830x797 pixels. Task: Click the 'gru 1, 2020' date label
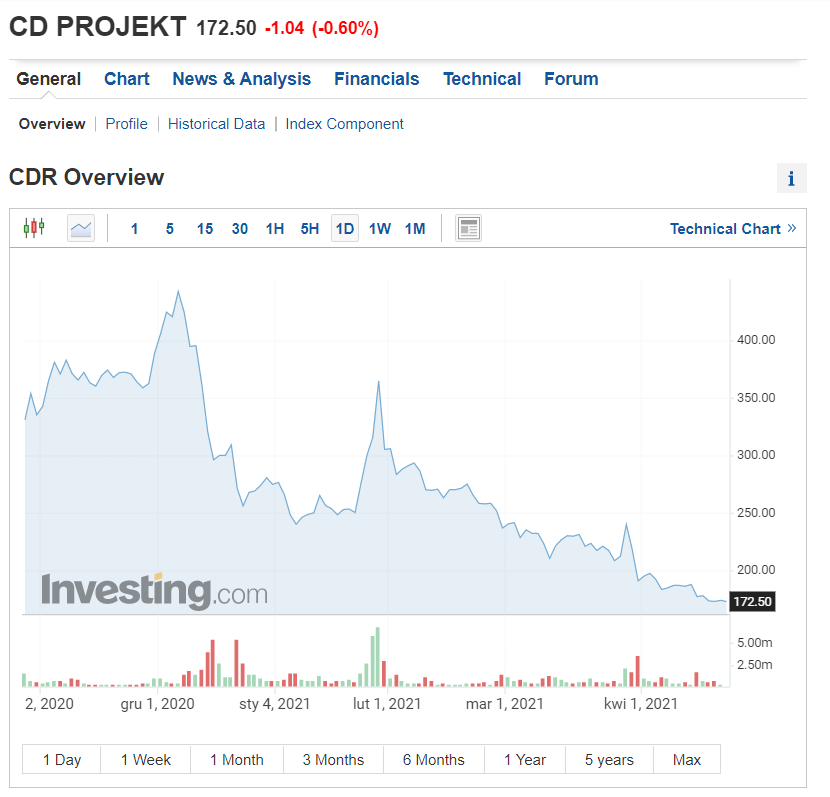pyautogui.click(x=157, y=704)
